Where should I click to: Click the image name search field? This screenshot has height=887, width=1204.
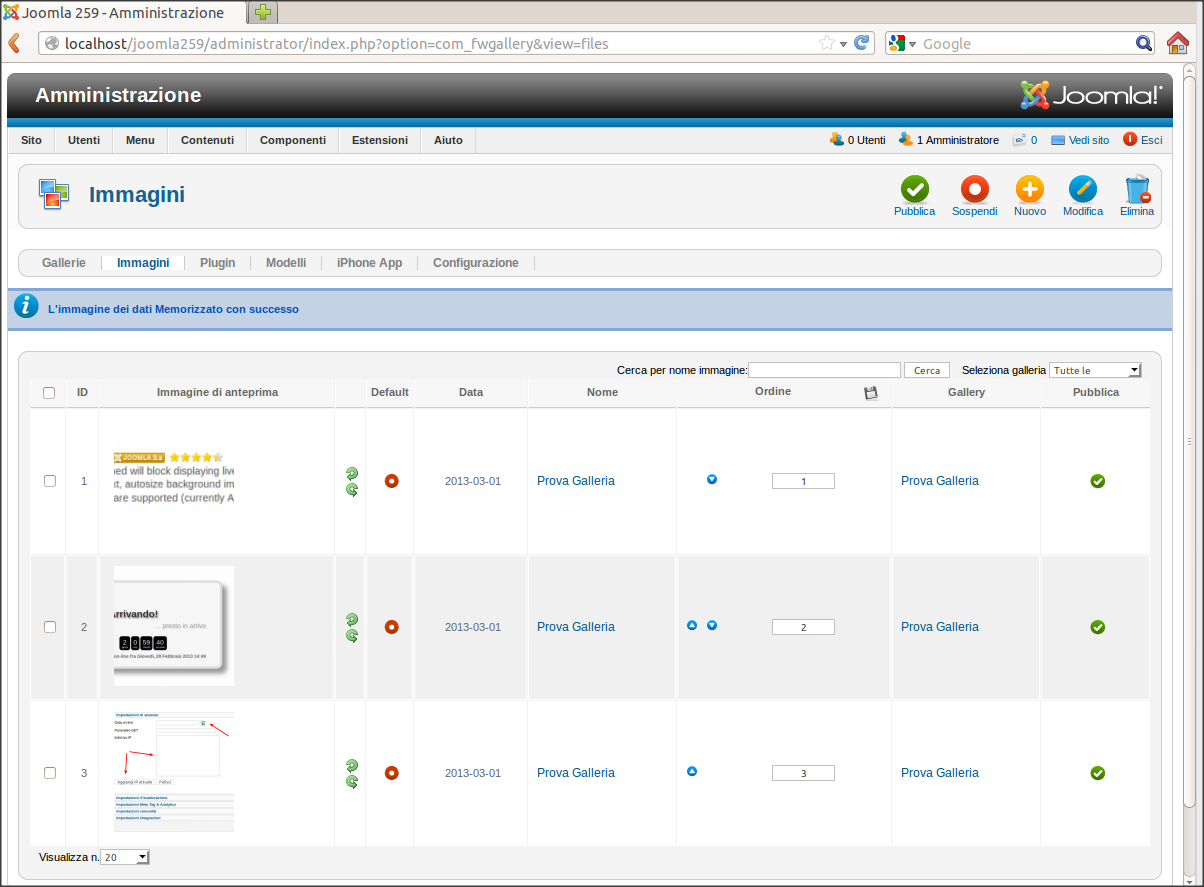click(x=824, y=370)
